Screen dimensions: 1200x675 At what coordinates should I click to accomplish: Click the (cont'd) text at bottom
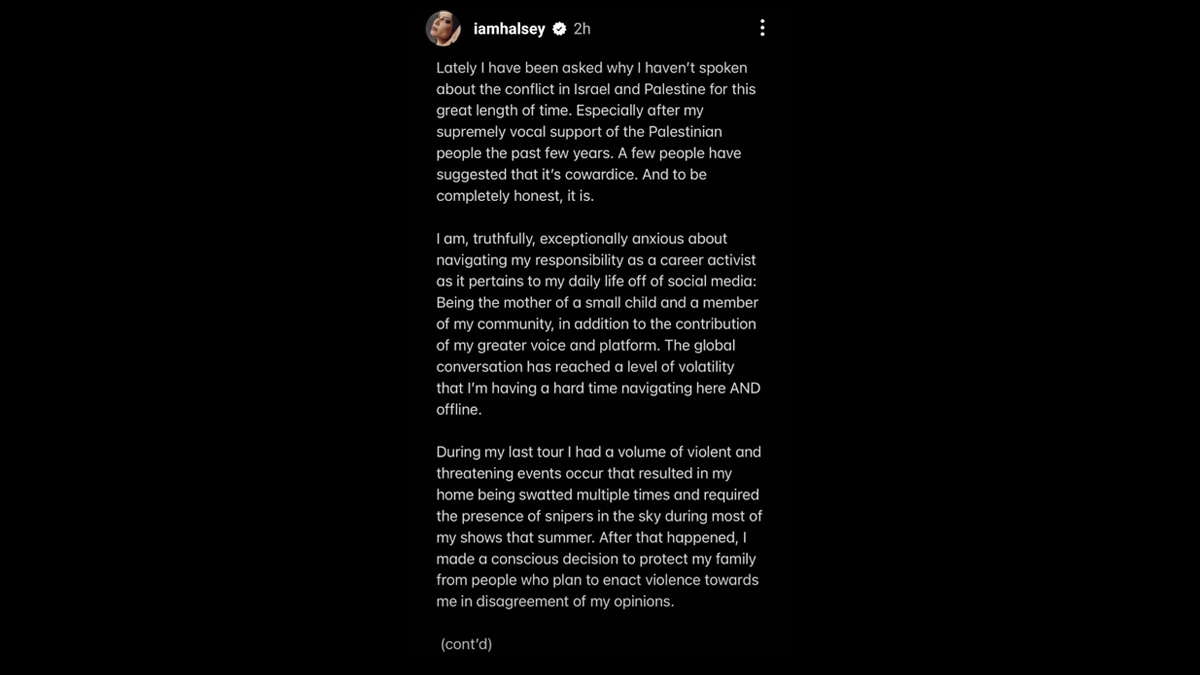pos(466,644)
